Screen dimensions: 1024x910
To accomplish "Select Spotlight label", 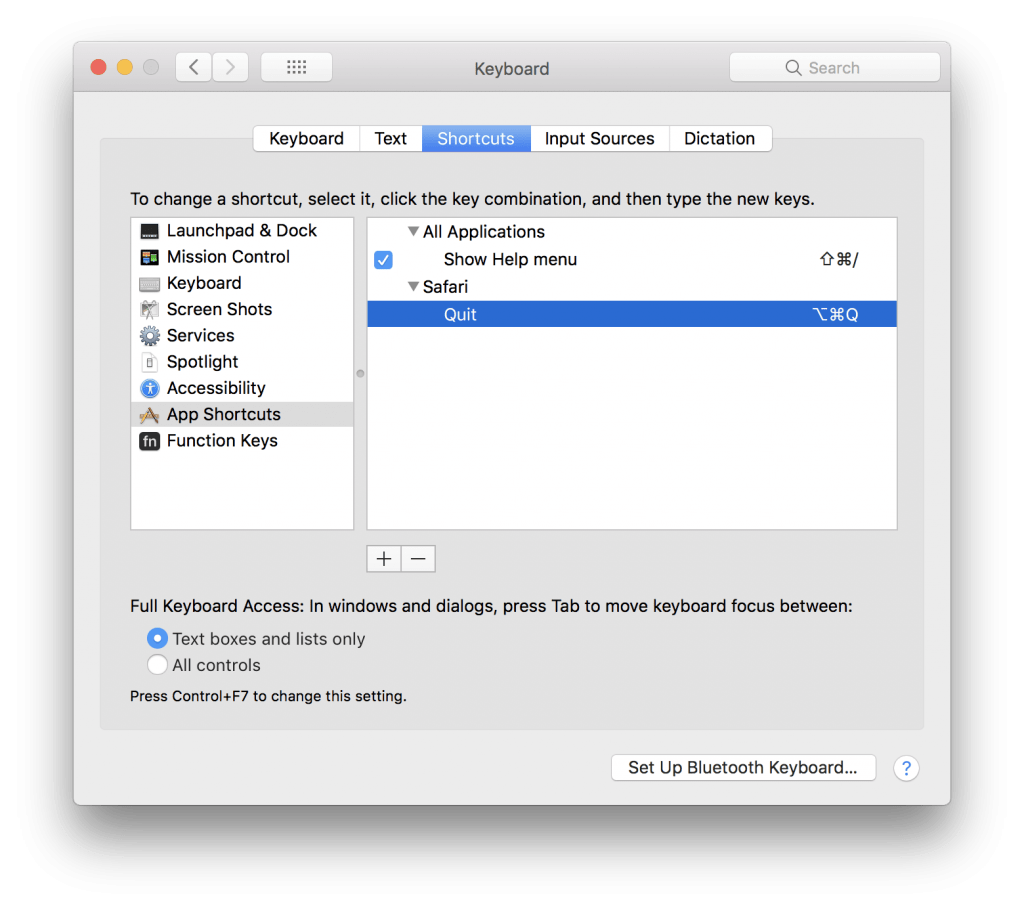I will click(x=202, y=362).
